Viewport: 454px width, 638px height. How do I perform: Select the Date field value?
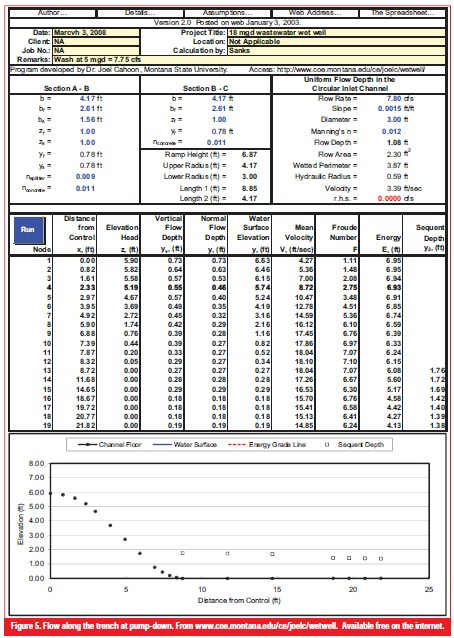(96, 33)
